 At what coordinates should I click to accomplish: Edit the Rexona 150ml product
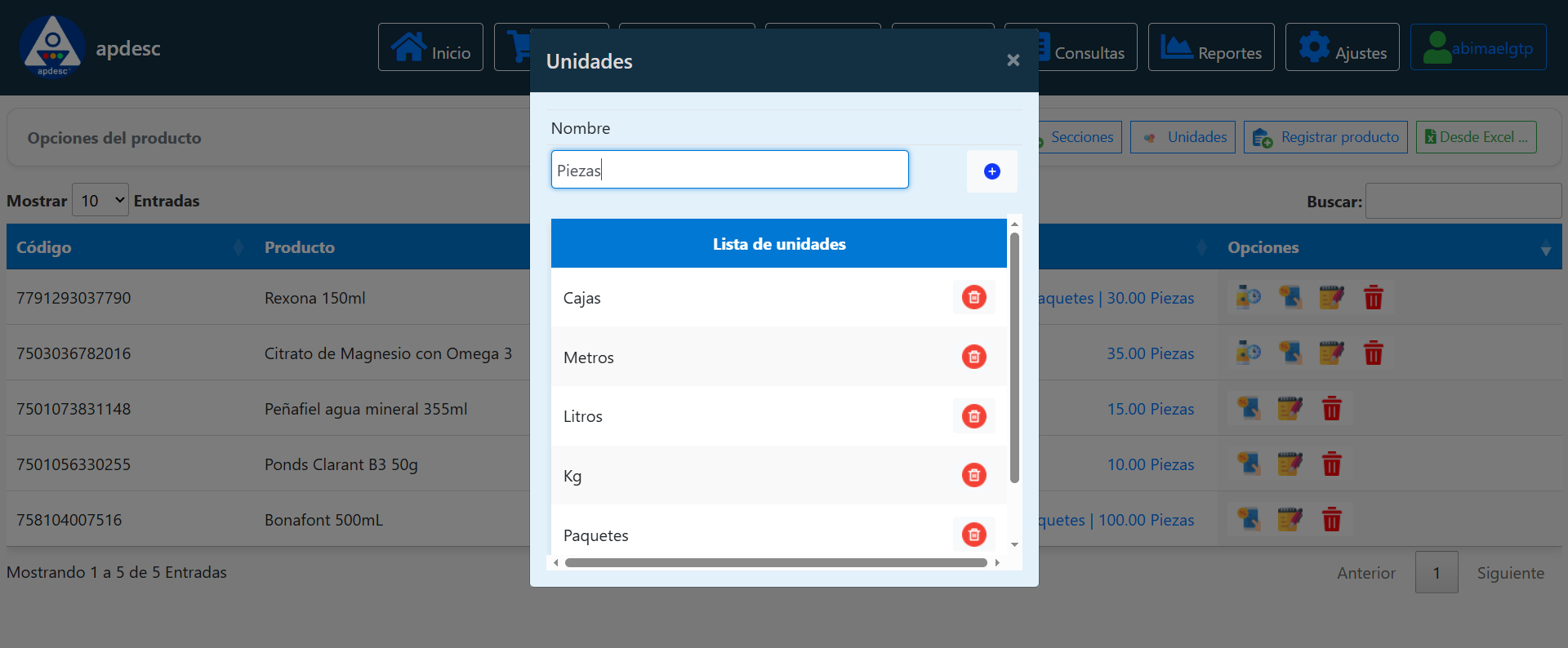coord(1331,297)
